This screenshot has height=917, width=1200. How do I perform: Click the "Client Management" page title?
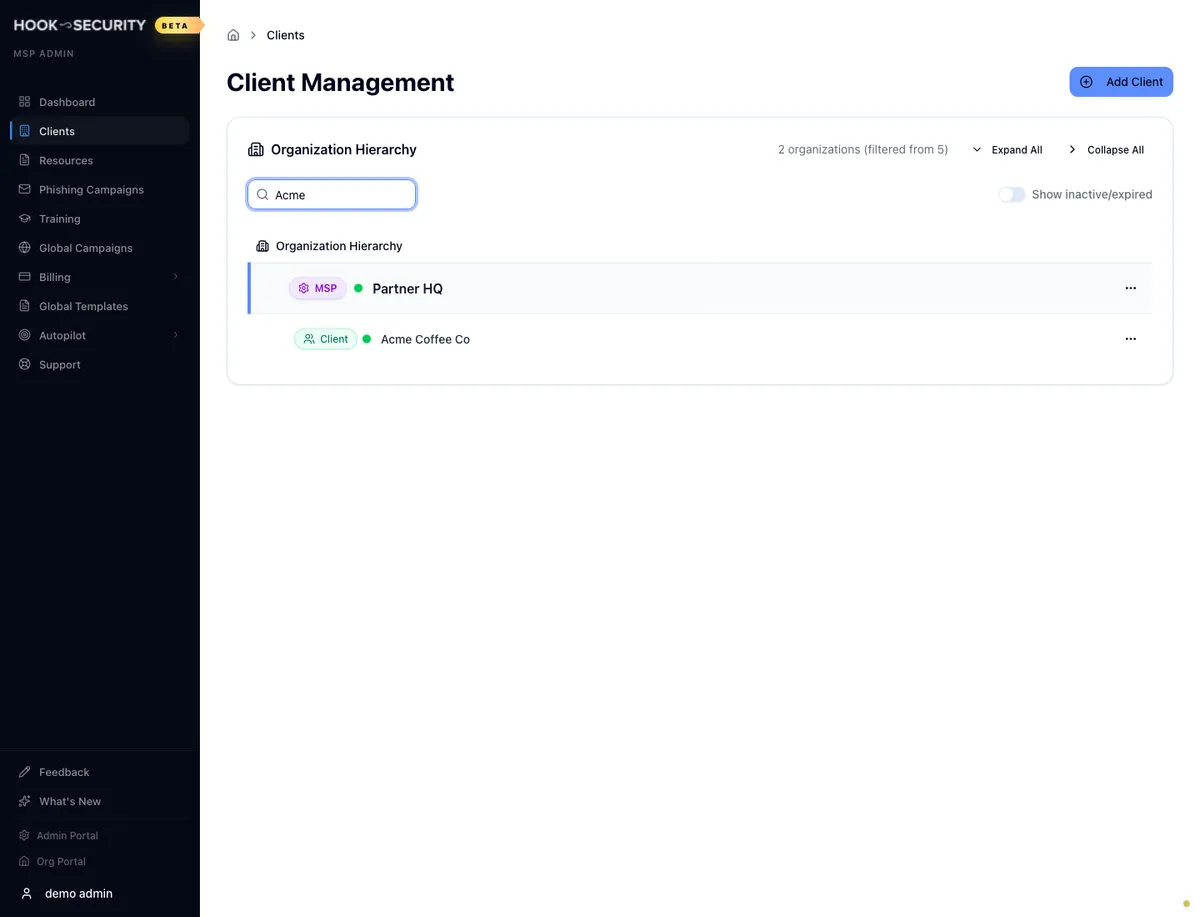point(340,82)
